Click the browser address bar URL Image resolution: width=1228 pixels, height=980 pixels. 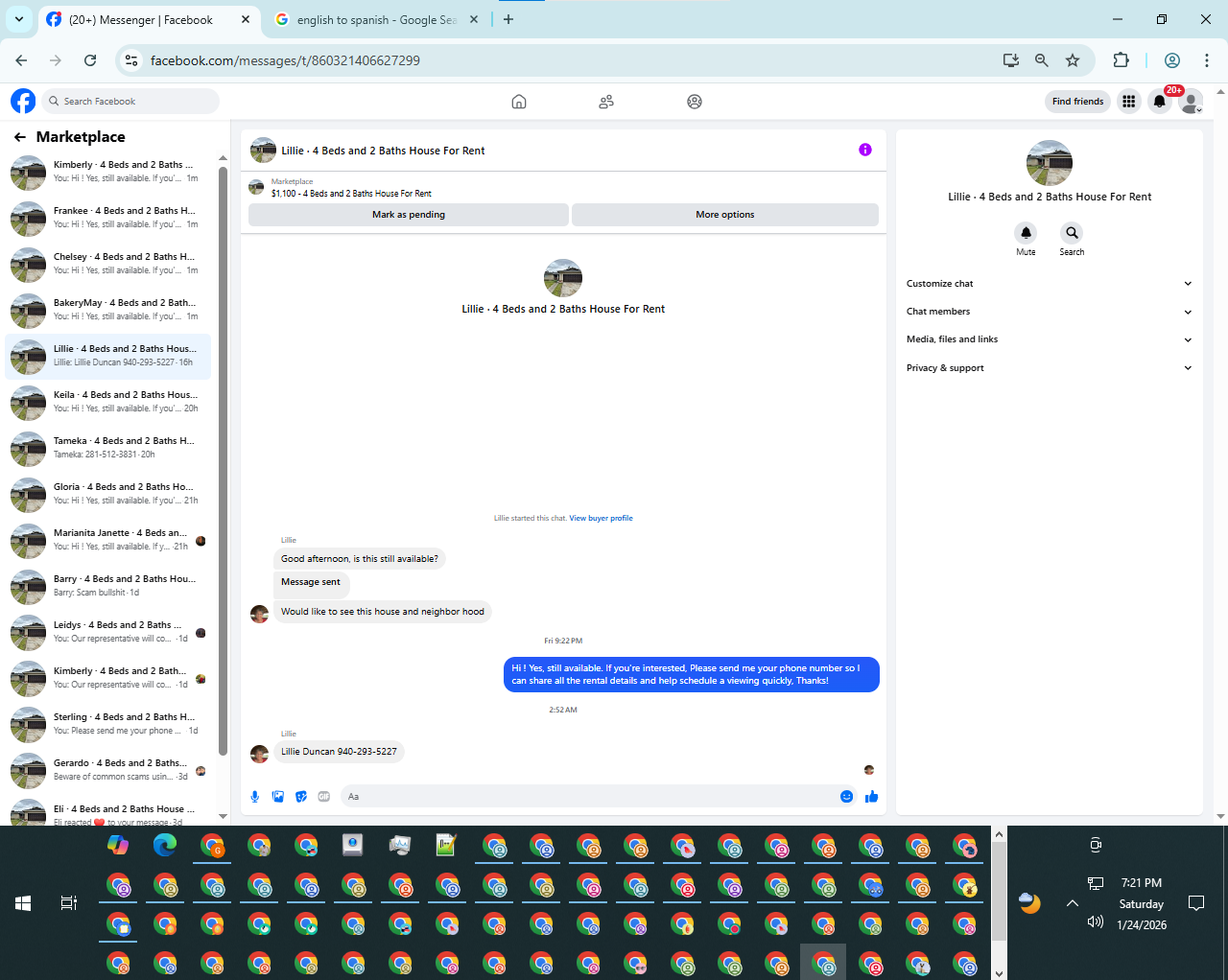285,60
